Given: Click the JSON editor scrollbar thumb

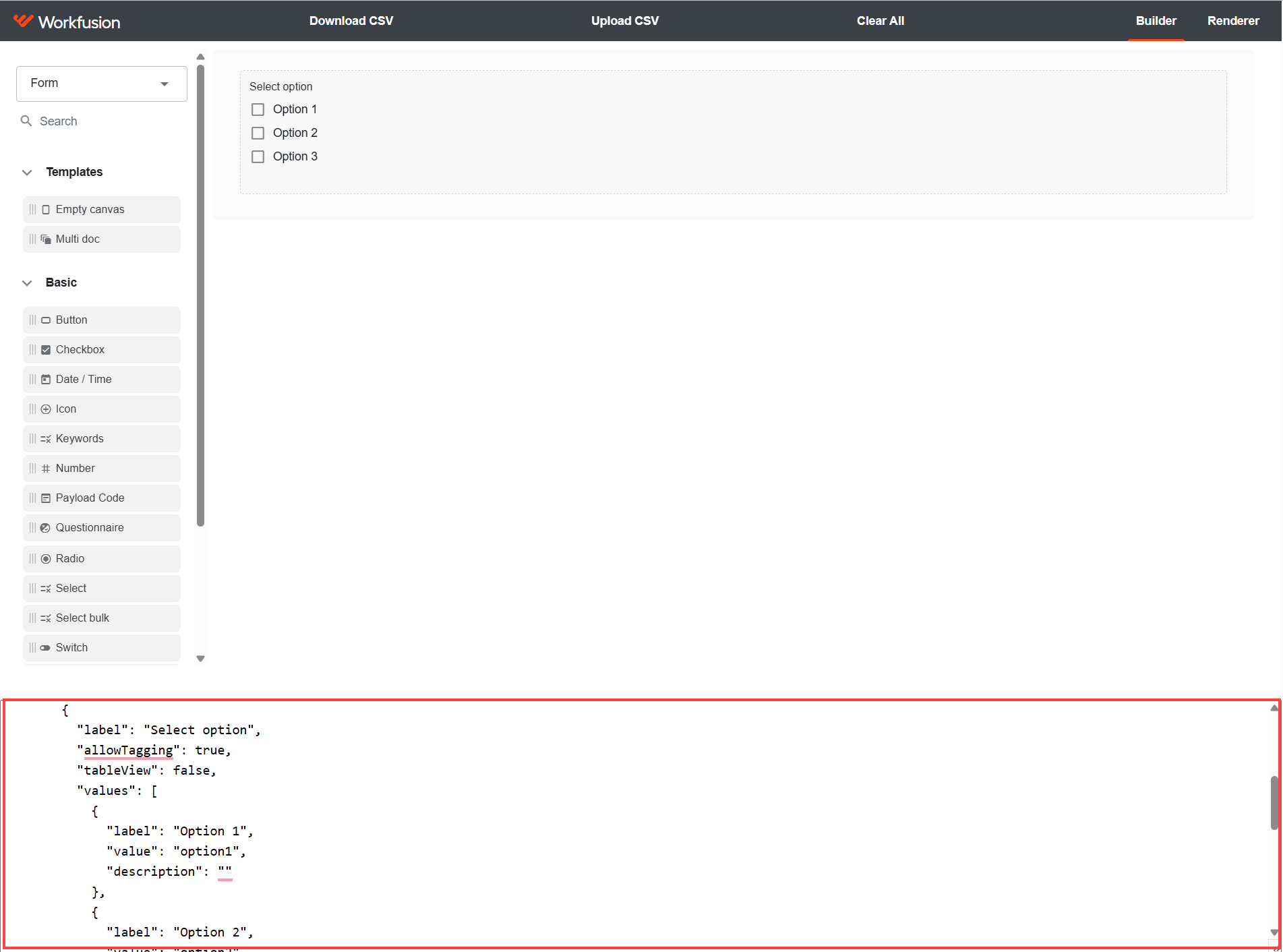Looking at the screenshot, I should click(1274, 802).
